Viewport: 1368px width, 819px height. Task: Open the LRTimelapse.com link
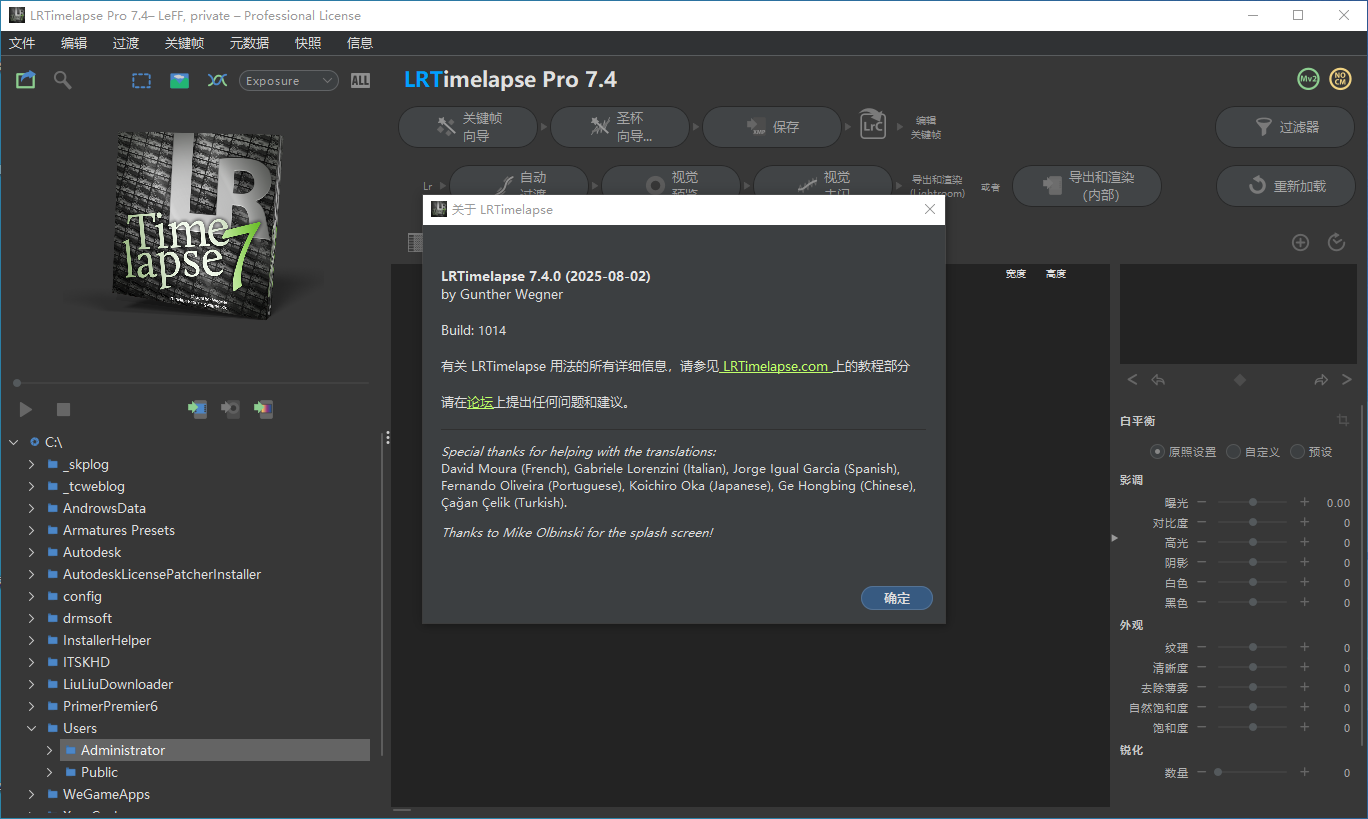tap(775, 366)
